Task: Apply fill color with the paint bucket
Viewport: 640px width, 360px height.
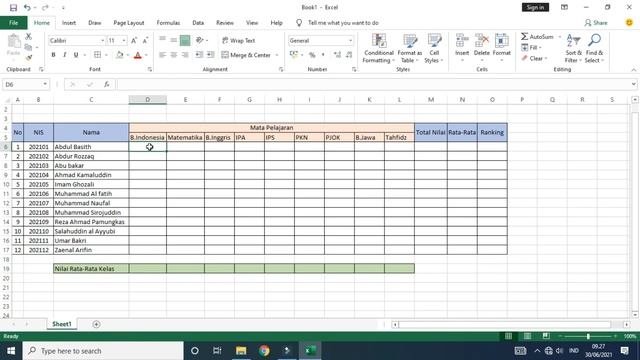Action: coord(120,55)
